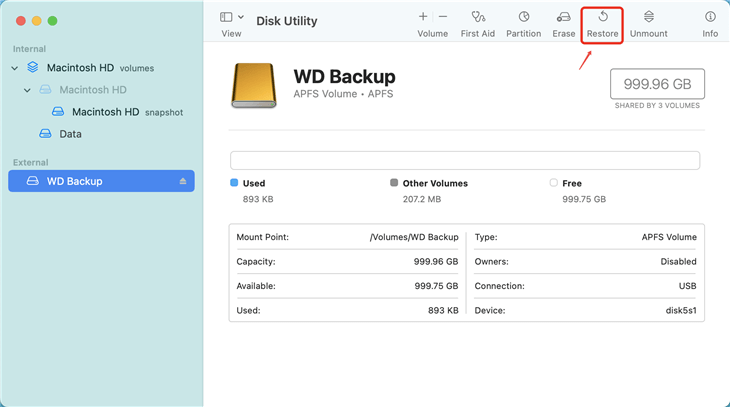Zoom the window with green button
730x407 pixels.
pyautogui.click(x=53, y=20)
